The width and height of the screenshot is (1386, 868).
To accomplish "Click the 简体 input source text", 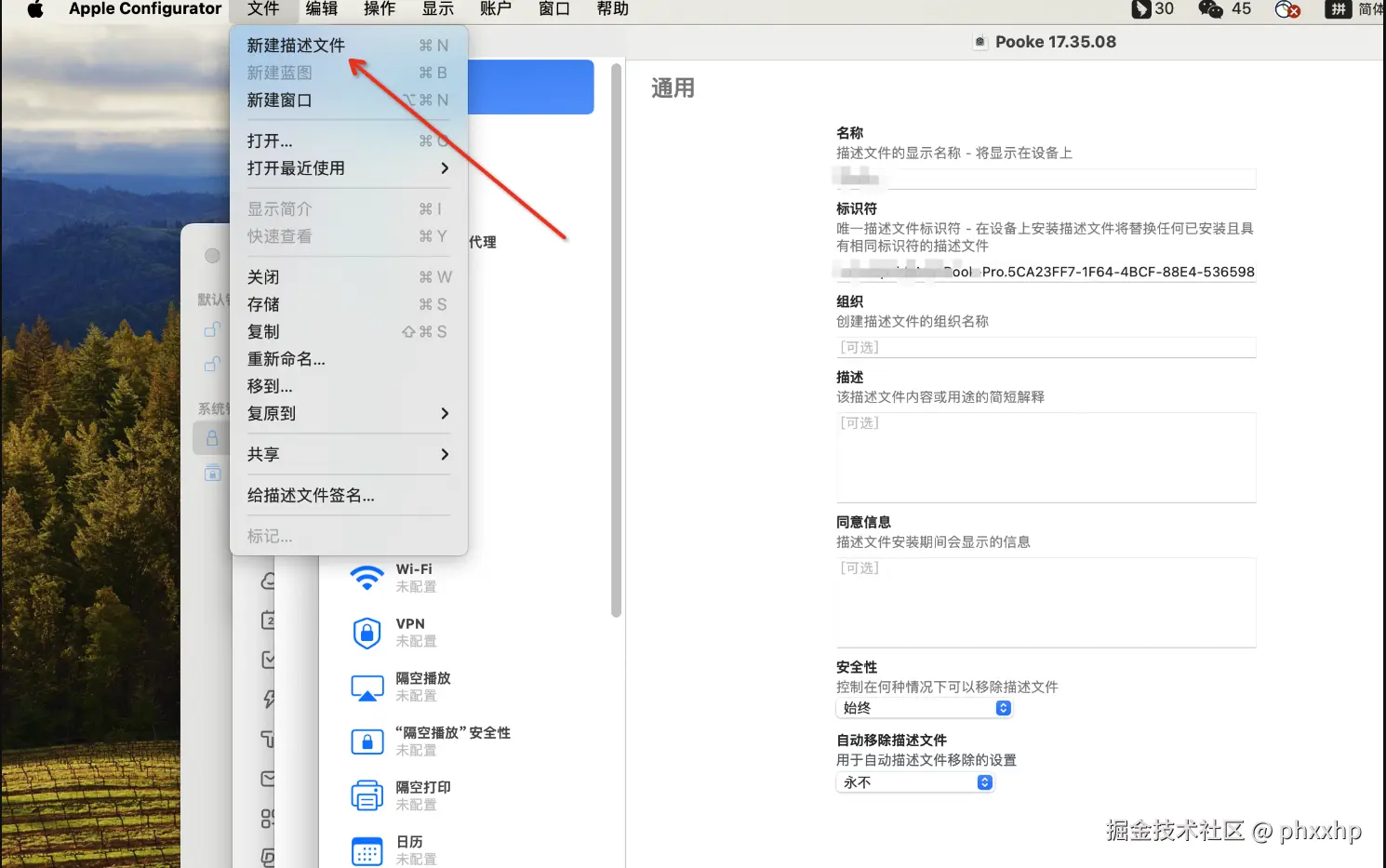I will click(1372, 9).
